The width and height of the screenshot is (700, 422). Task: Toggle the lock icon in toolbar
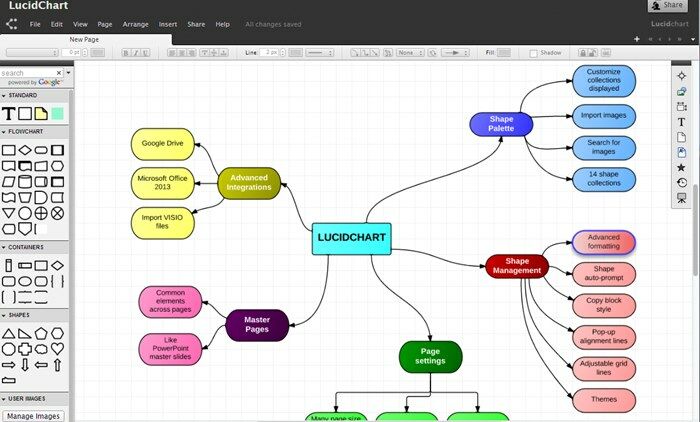pyautogui.click(x=583, y=53)
